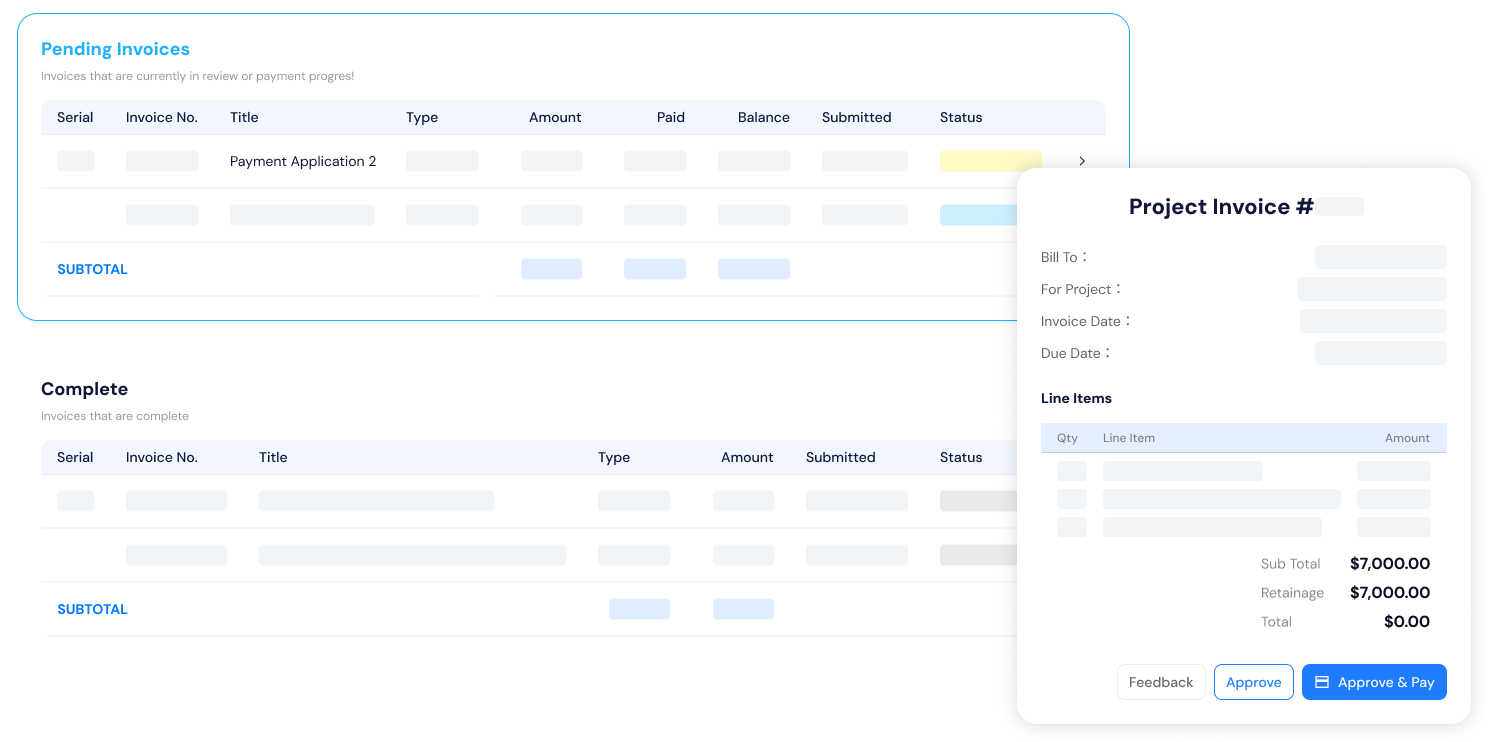Click the credit card icon in Approve & Pay
The width and height of the screenshot is (1488, 742).
[x=1321, y=682]
